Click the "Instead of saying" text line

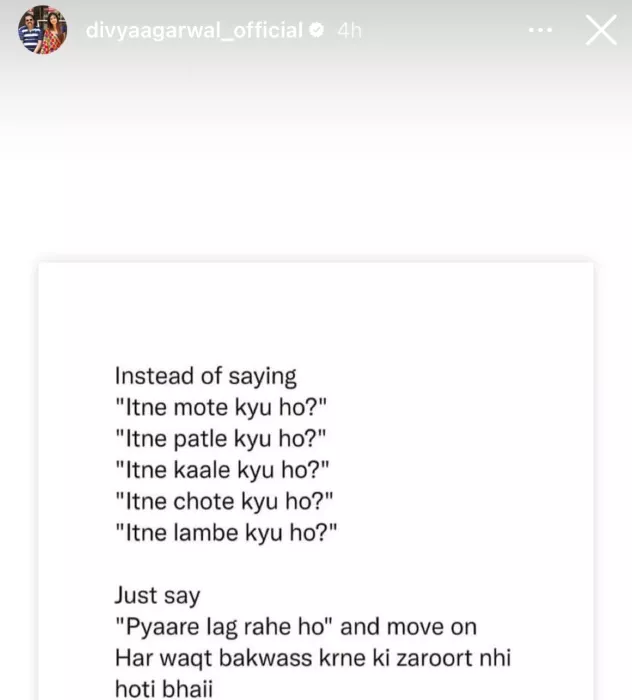pyautogui.click(x=205, y=377)
